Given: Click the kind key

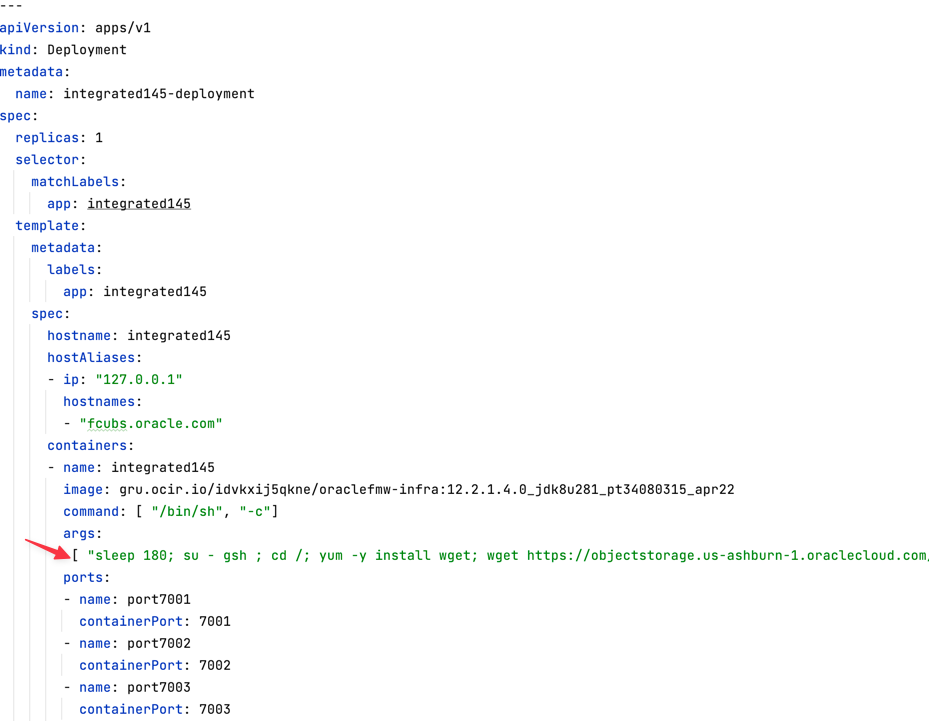Looking at the screenshot, I should click(15, 50).
